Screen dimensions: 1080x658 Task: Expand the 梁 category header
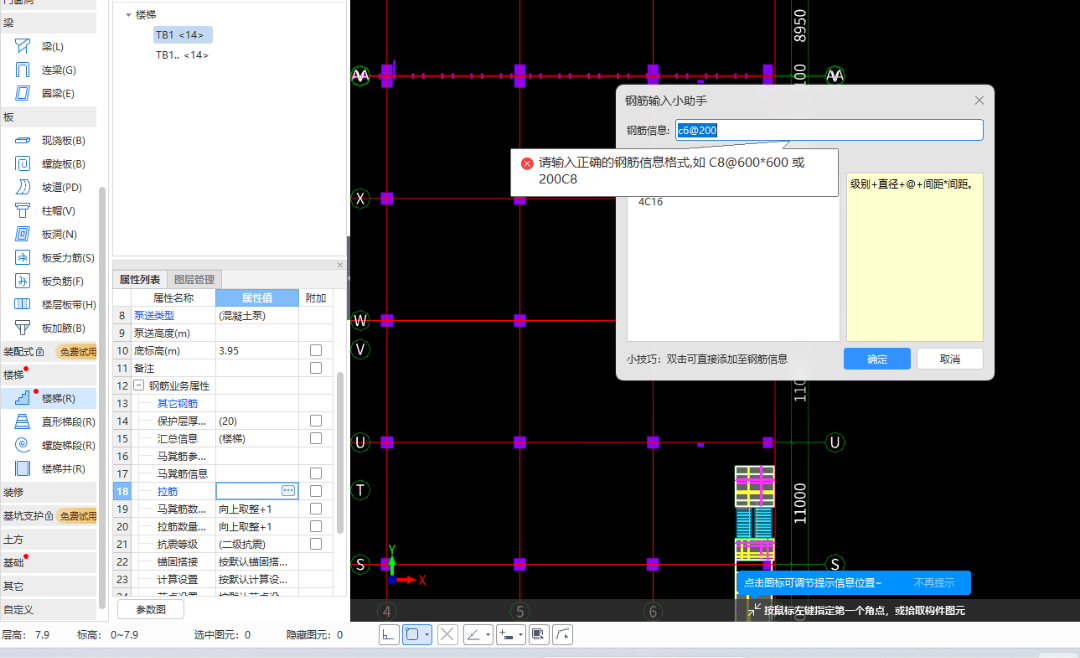tap(48, 23)
